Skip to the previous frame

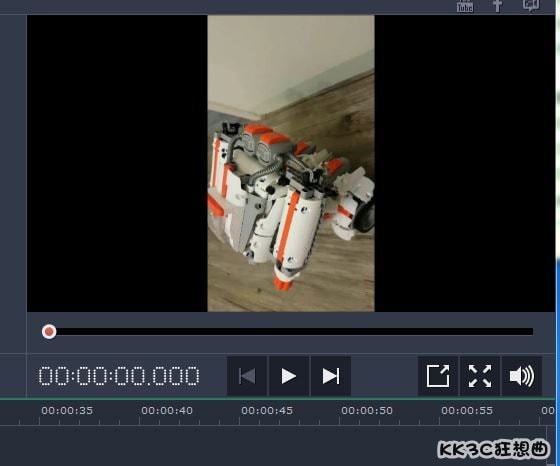coord(247,376)
